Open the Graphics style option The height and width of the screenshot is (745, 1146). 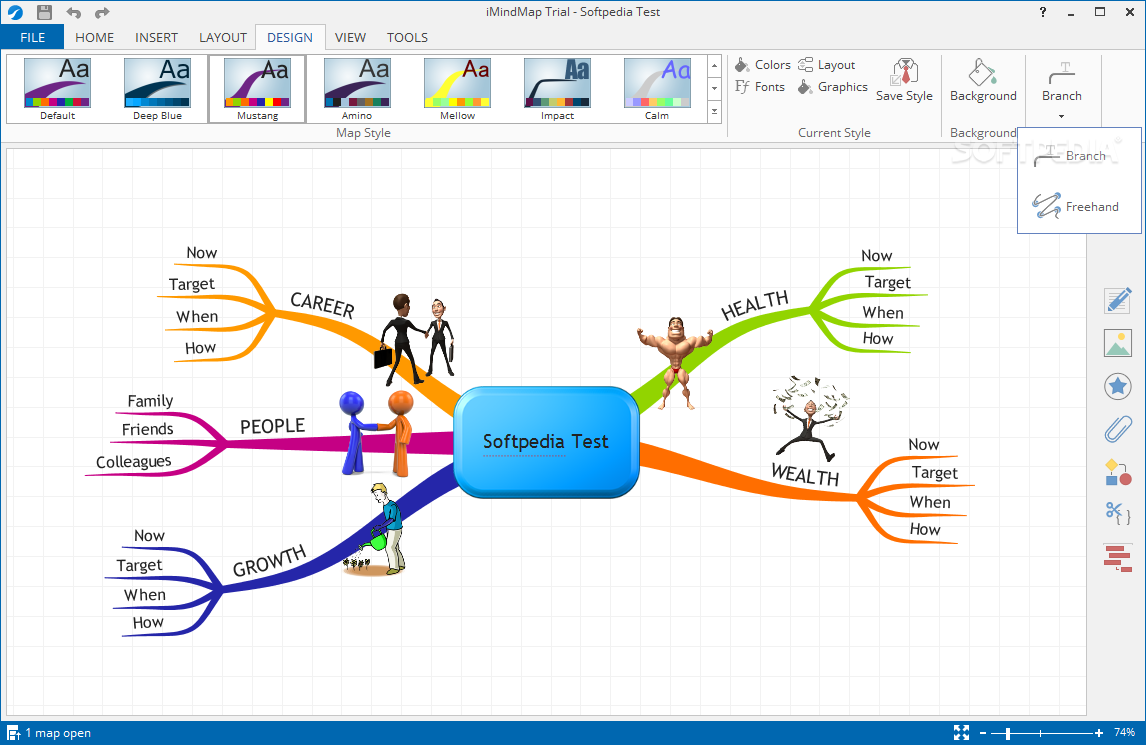click(x=832, y=86)
